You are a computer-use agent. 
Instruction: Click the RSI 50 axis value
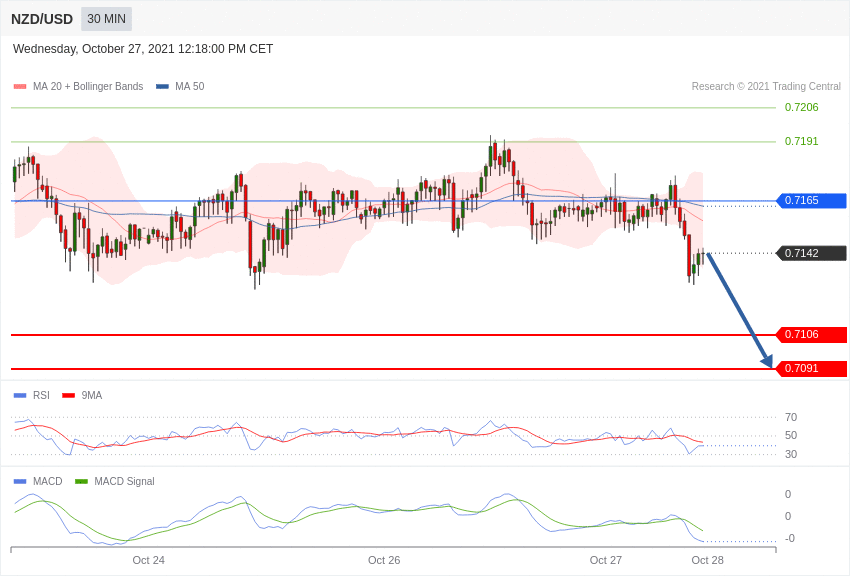coord(791,435)
